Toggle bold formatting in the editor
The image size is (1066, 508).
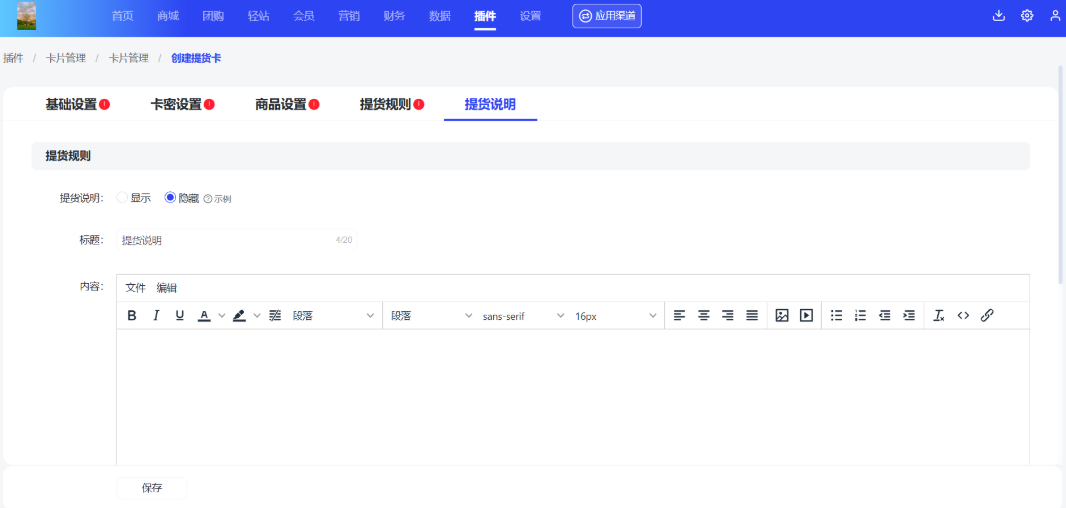pyautogui.click(x=132, y=316)
